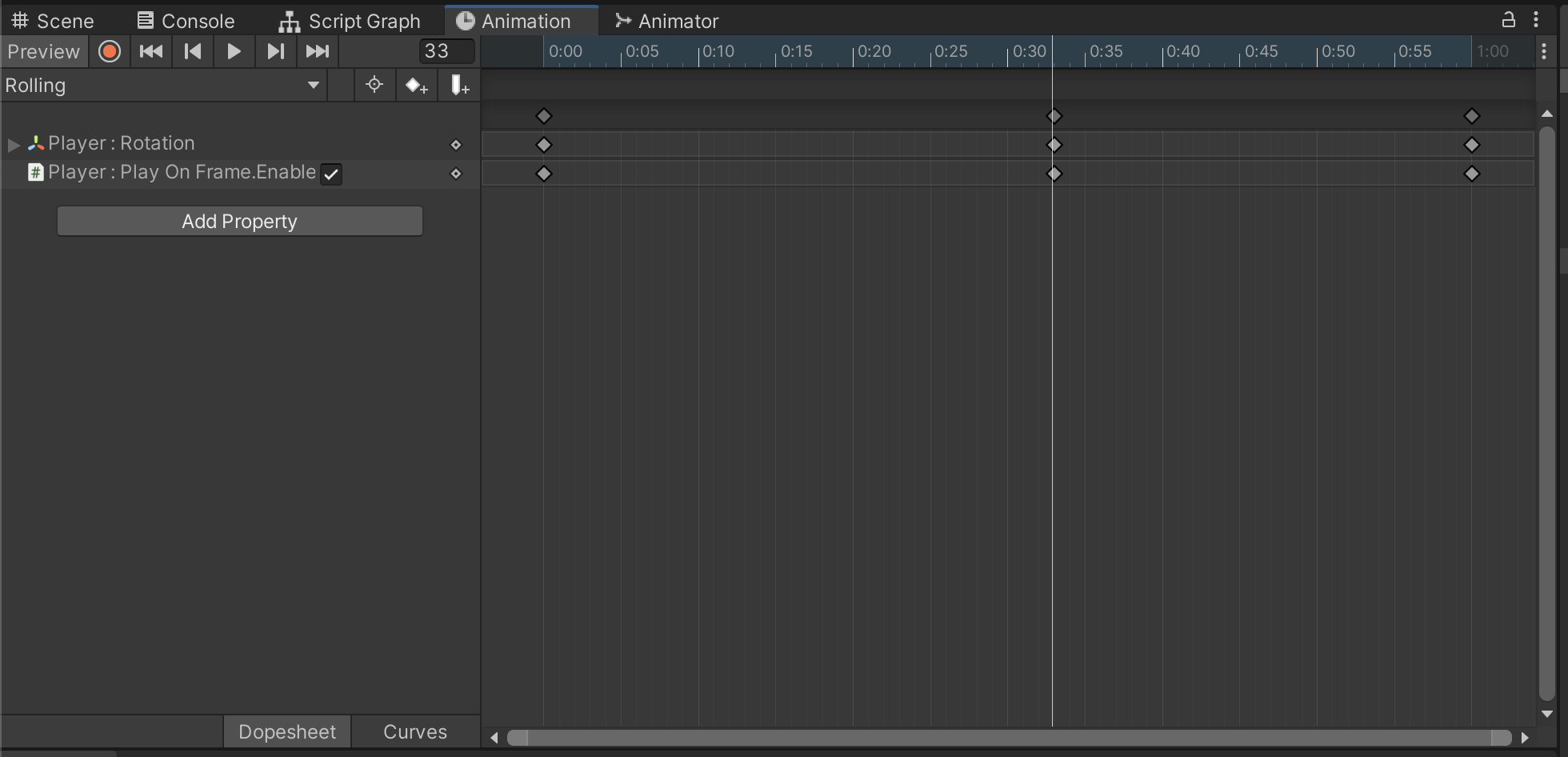Image resolution: width=1568 pixels, height=757 pixels.
Task: Select Play On Frame.Enable keyframe at 1:00
Action: (1472, 174)
